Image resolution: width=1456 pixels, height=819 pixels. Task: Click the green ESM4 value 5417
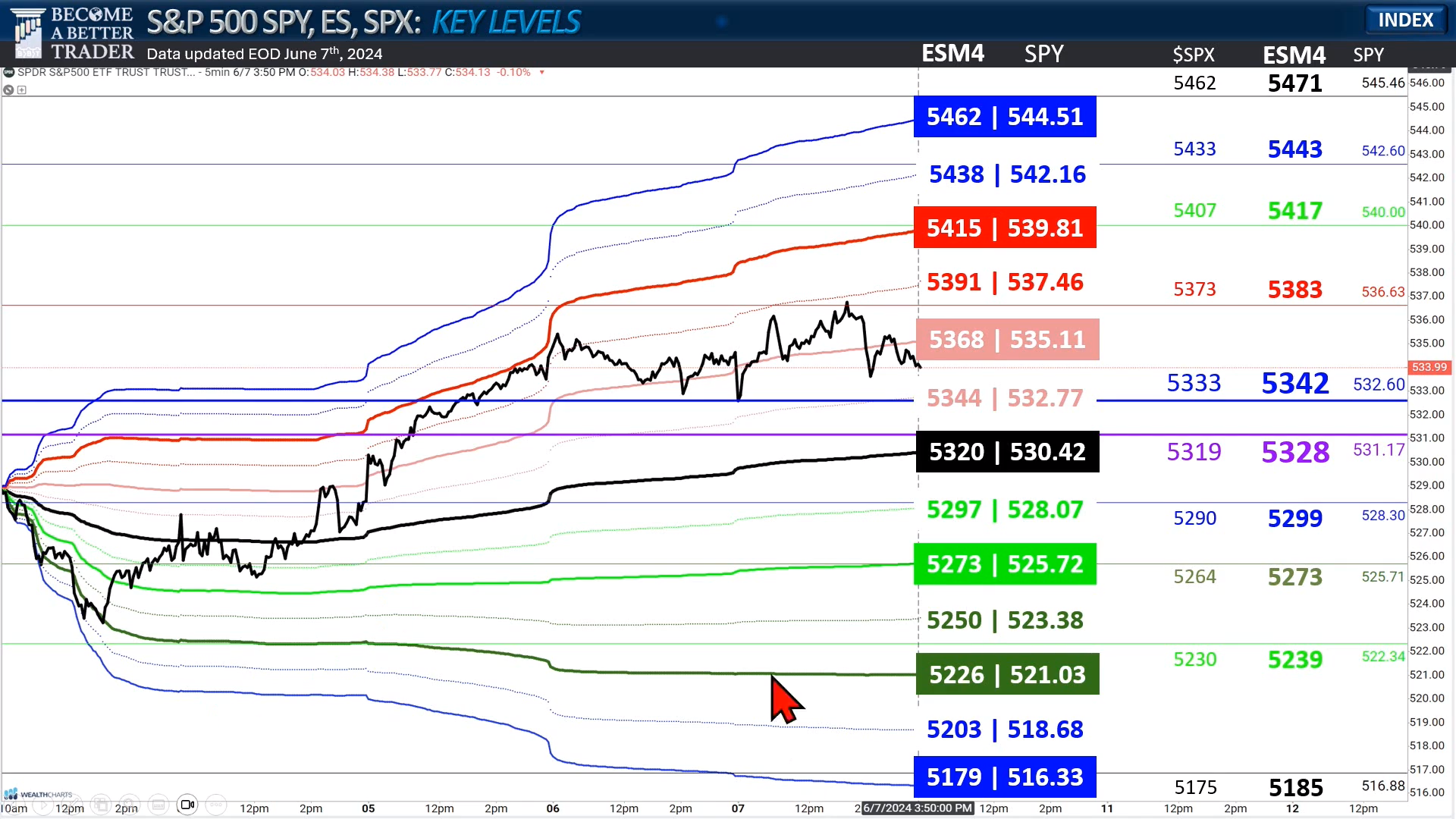[1295, 211]
